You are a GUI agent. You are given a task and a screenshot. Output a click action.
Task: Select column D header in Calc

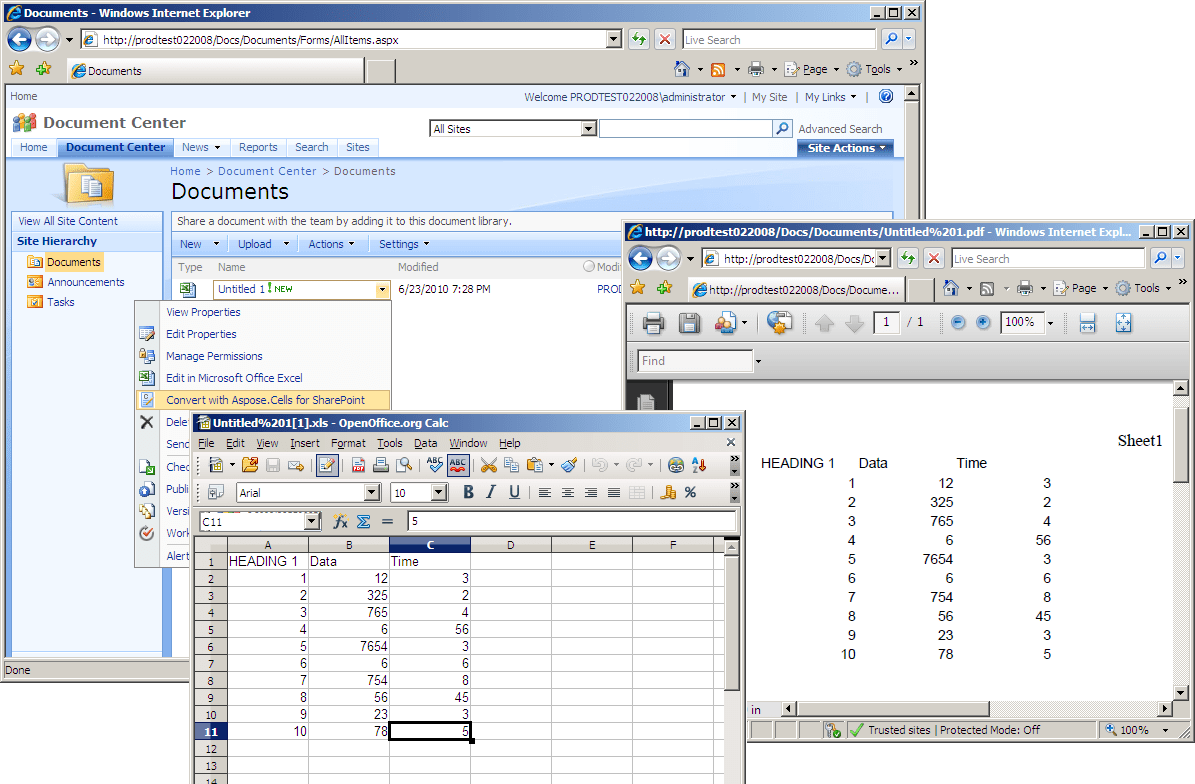pos(511,545)
